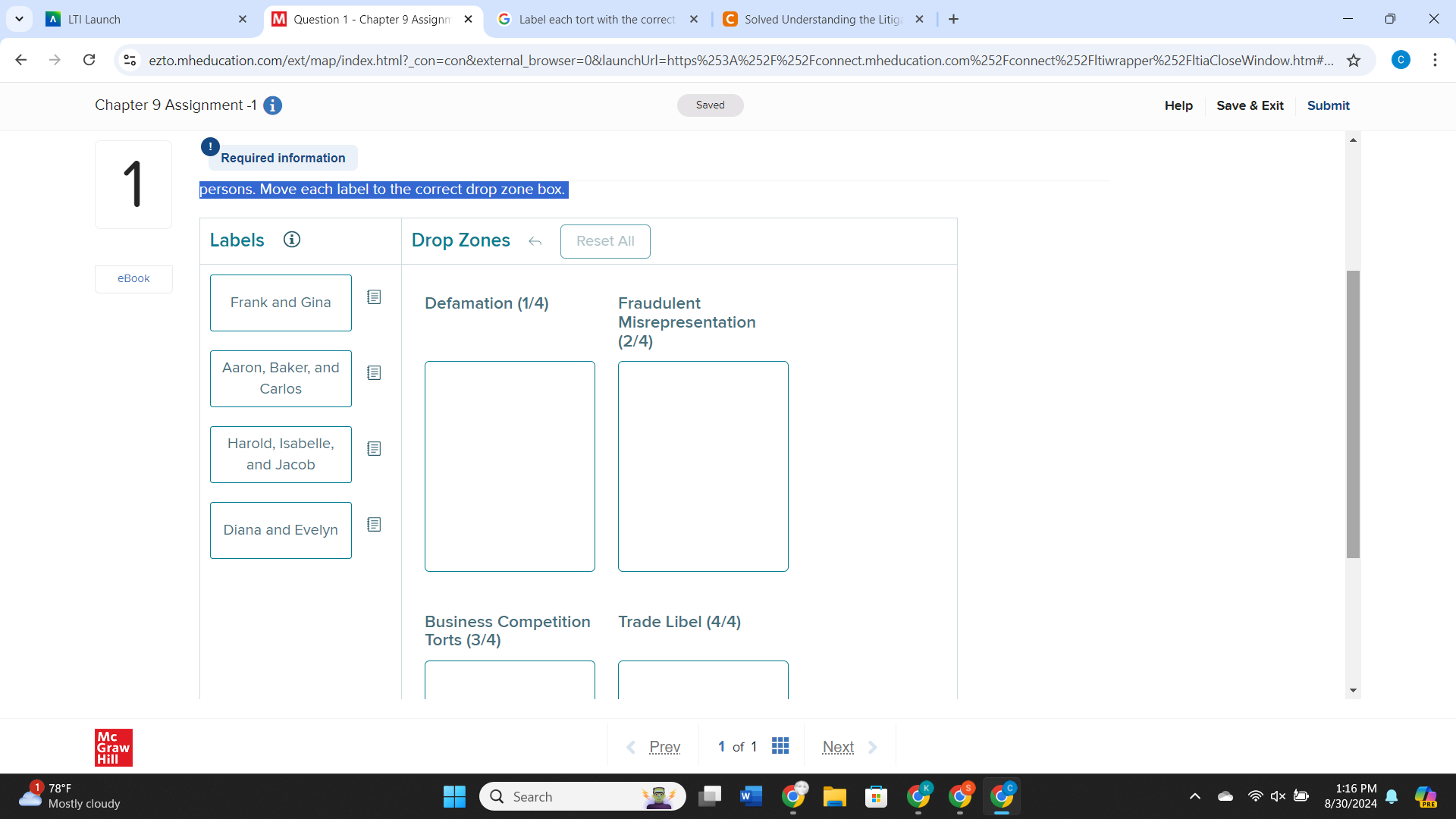
Task: Switch to the Solved Understanding the Litigation tab
Action: coord(819,19)
